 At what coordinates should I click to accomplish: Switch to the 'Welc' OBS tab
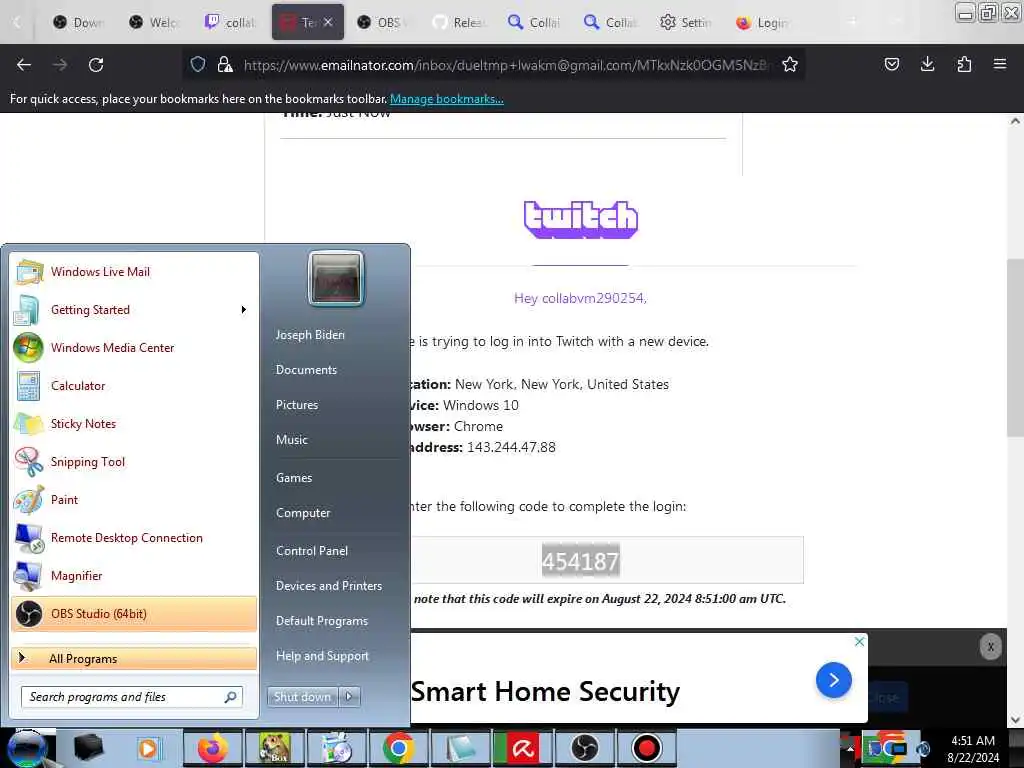click(155, 22)
